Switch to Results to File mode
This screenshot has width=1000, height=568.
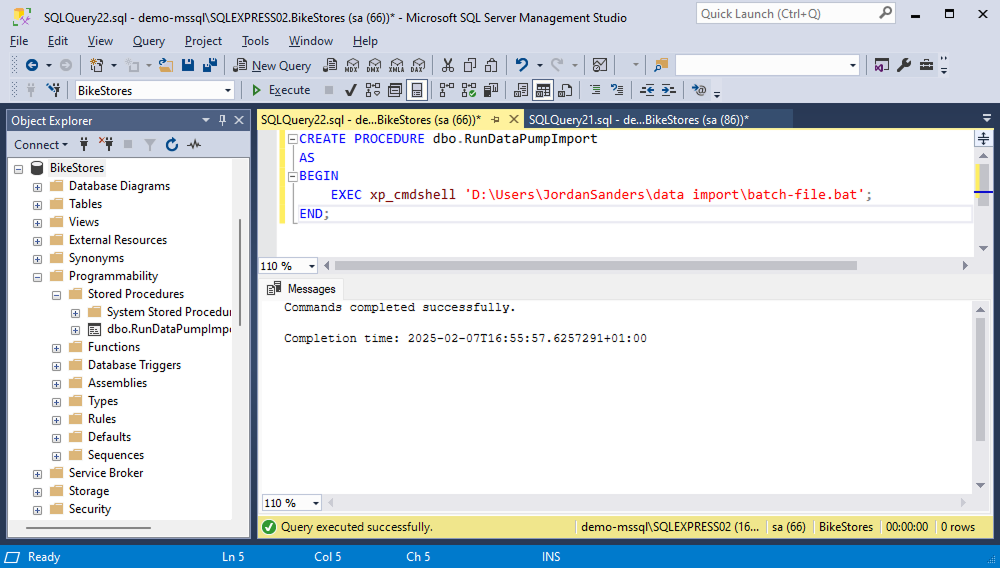pyautogui.click(x=565, y=91)
